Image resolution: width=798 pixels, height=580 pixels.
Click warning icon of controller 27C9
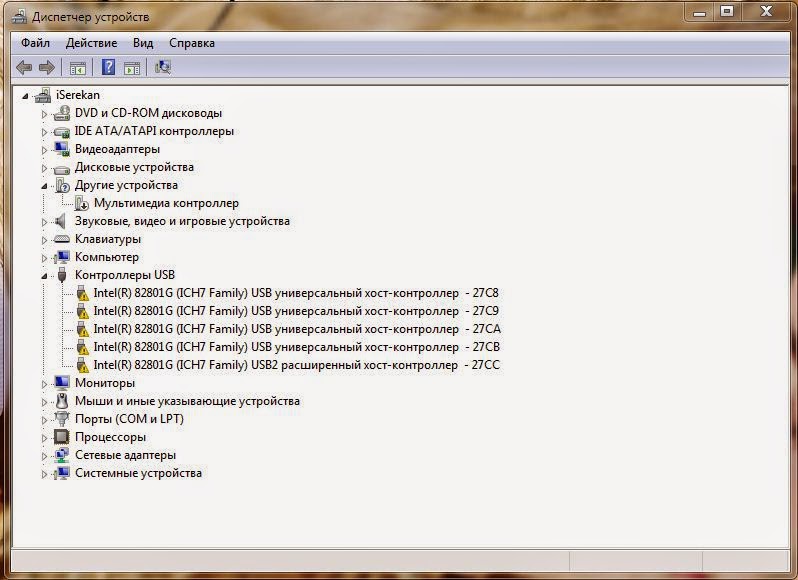[82, 311]
